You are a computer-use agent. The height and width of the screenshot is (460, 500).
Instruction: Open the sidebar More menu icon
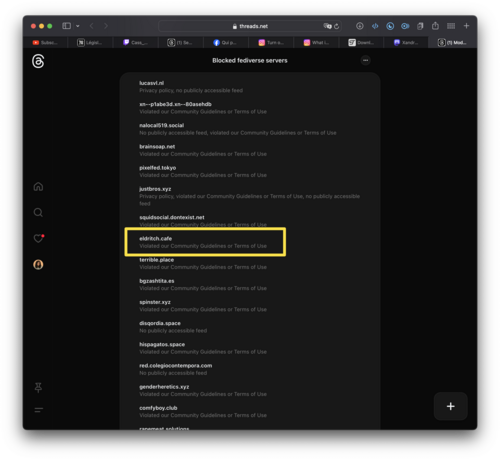point(39,410)
